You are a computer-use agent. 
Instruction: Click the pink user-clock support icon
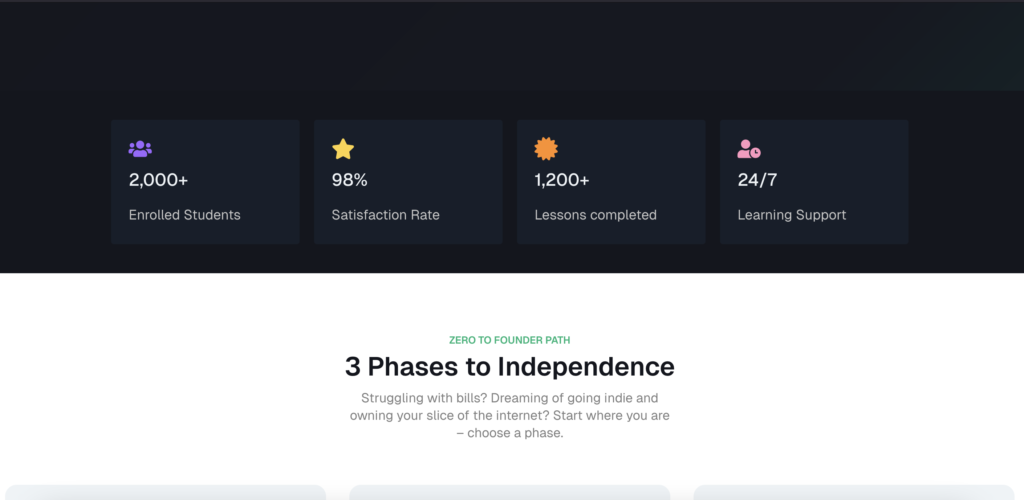(x=749, y=149)
